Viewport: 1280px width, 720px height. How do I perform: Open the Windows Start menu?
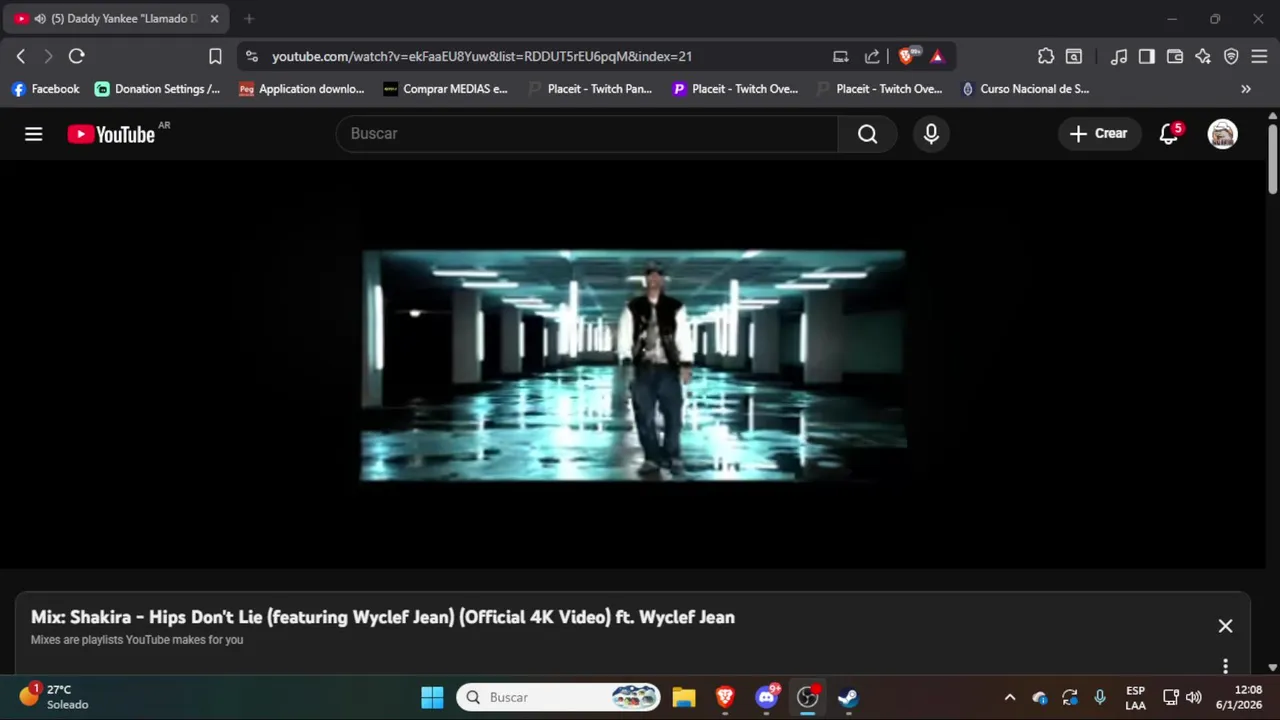[x=432, y=697]
